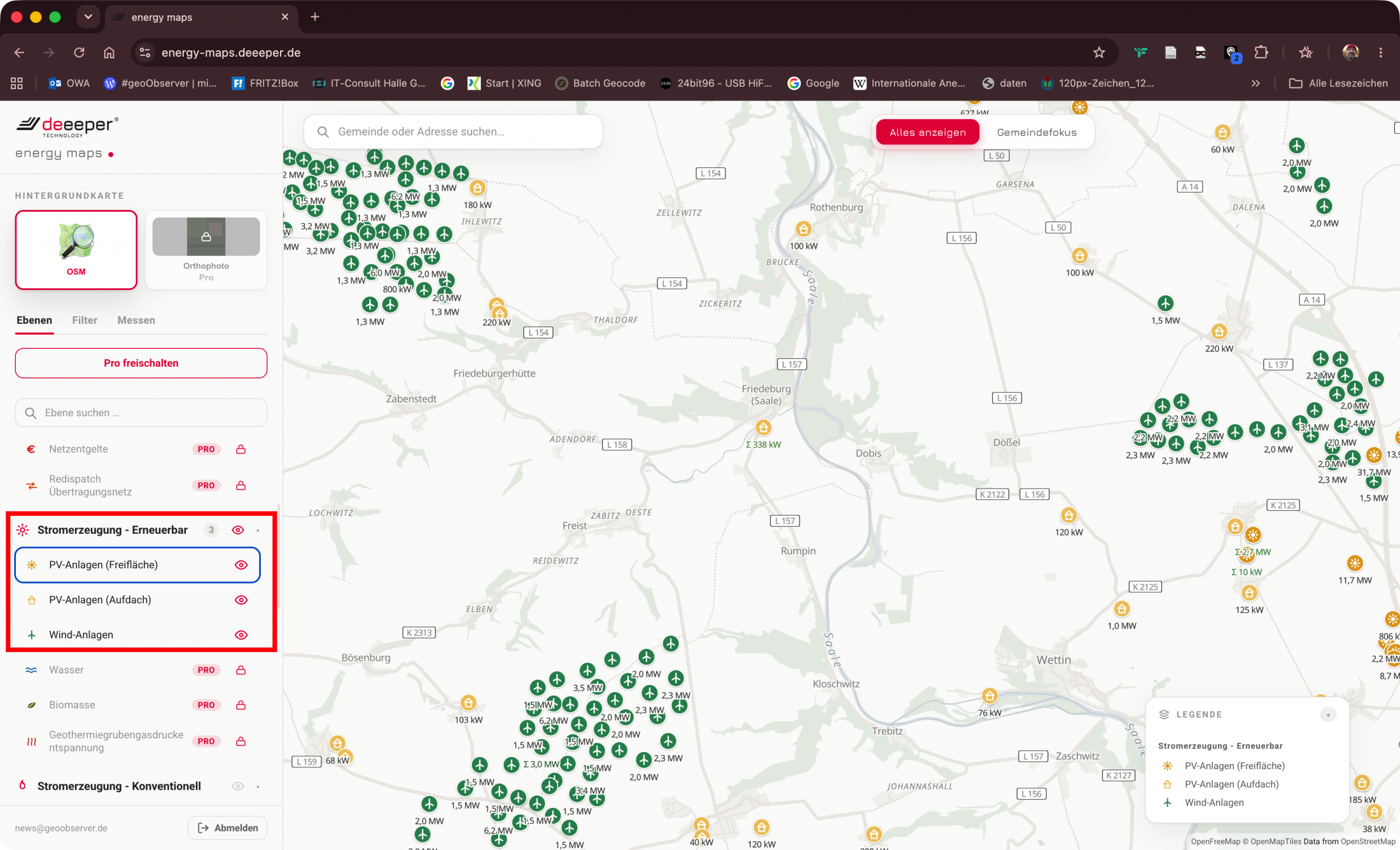Open the Chrome three-dot menu
Viewport: 1400px width, 850px height.
click(x=1381, y=53)
